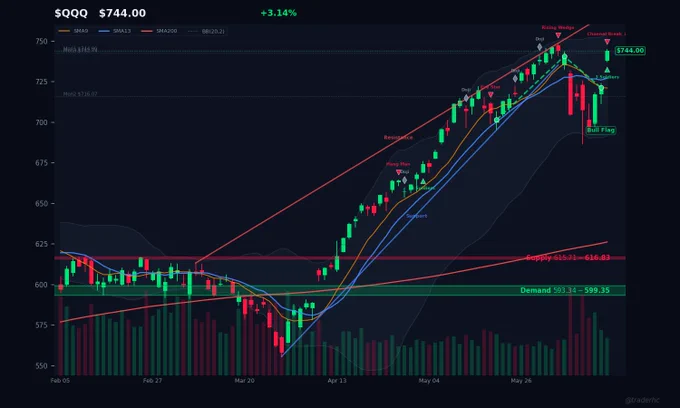Click the blue SMA13 legend line swatch
This screenshot has width=680, height=408.
coord(104,31)
